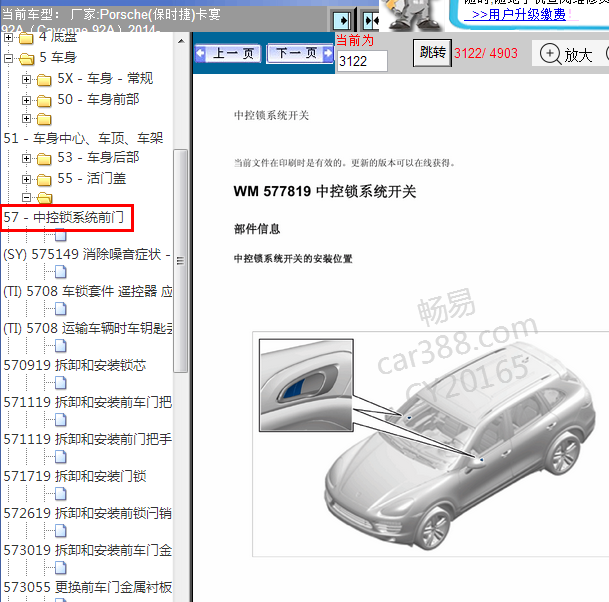Click the door handle inset image

click(306, 385)
